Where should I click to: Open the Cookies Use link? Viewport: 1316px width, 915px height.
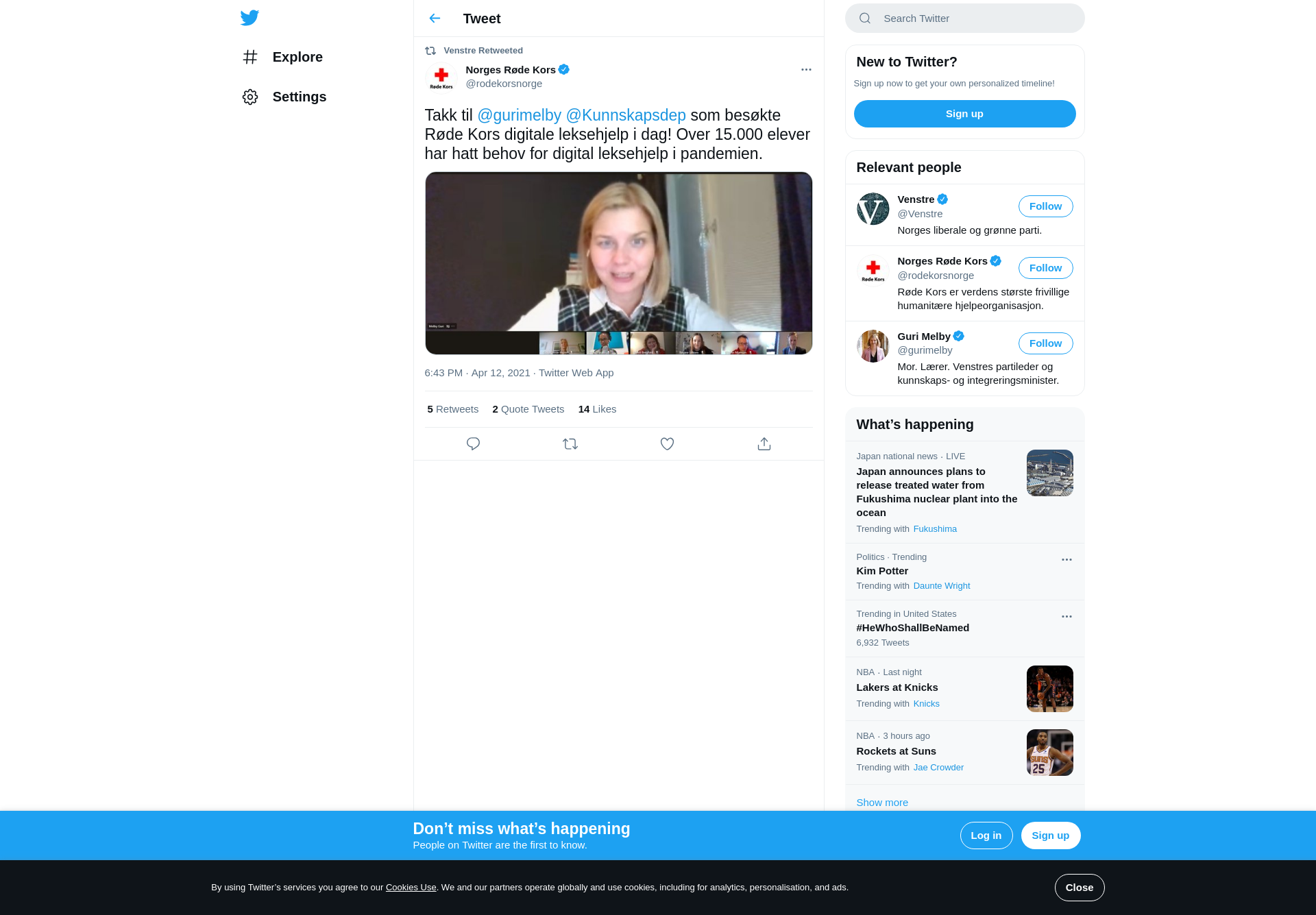point(411,888)
